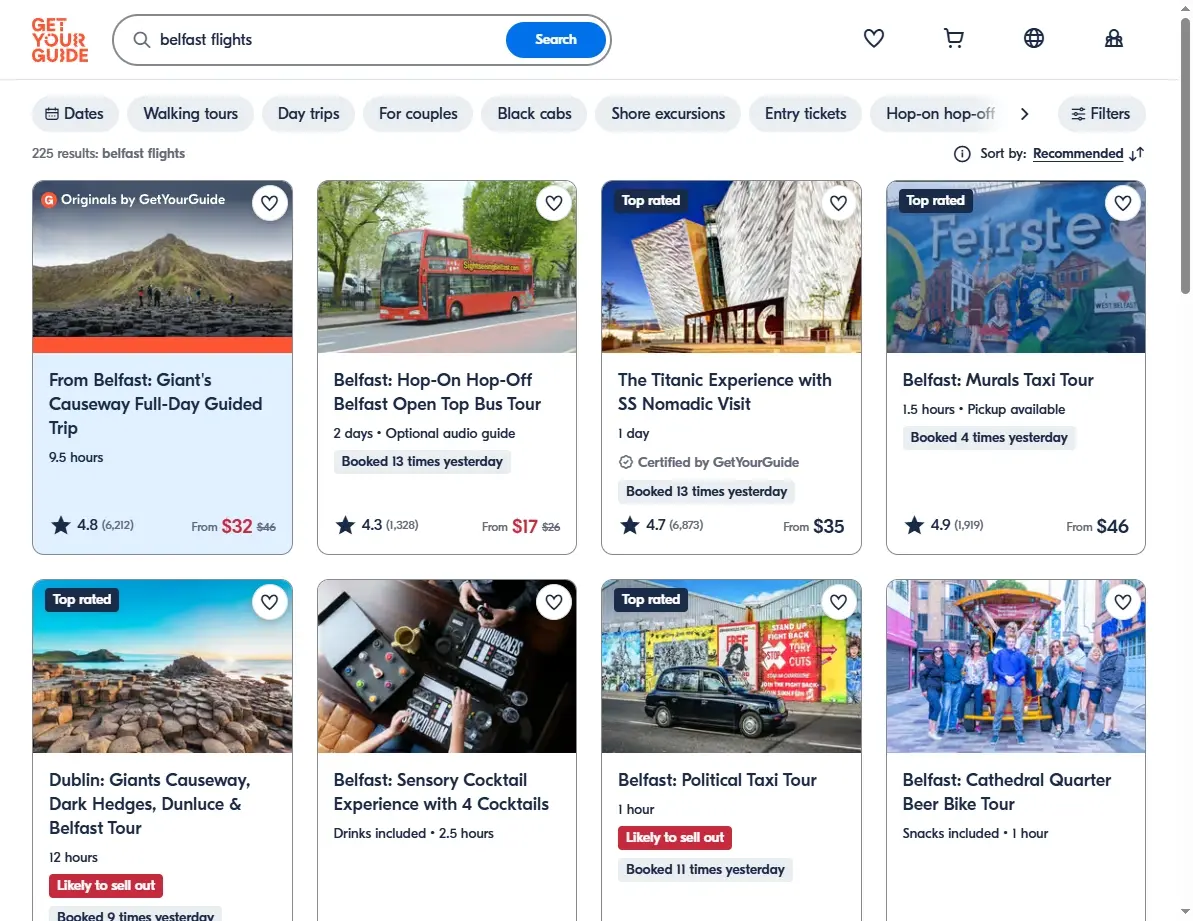1193x921 pixels.
Task: Favorite the Dublin Giants Causeway tour
Action: (269, 602)
